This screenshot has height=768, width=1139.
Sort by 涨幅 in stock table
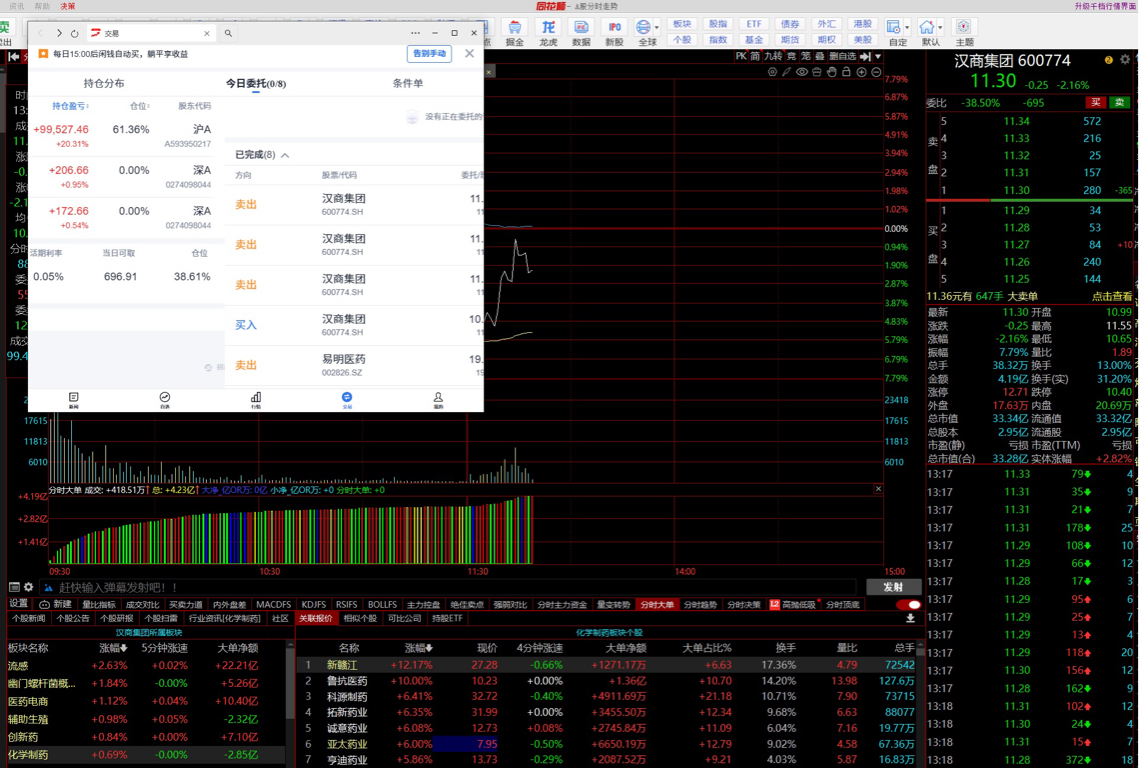point(418,647)
